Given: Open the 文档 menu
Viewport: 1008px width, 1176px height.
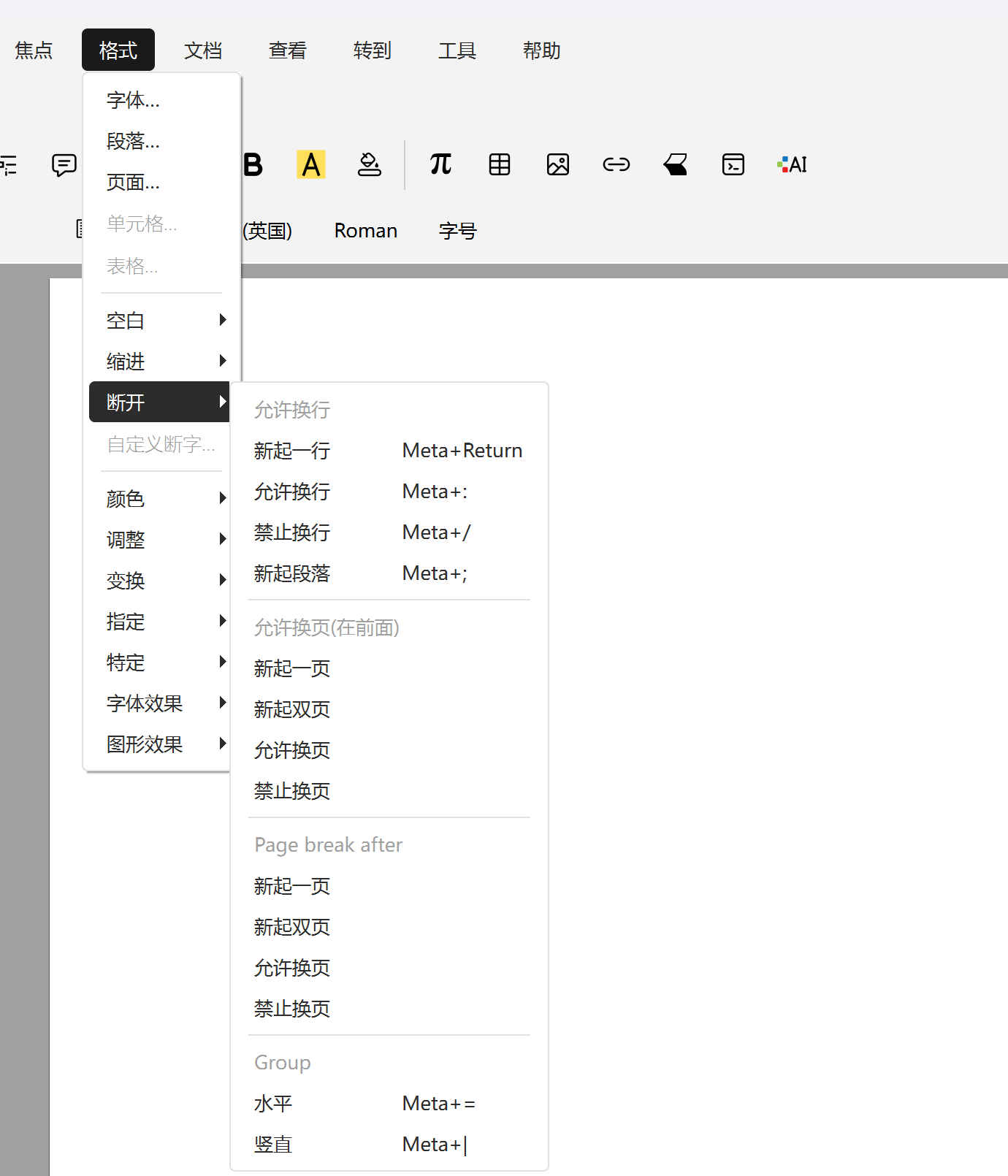Looking at the screenshot, I should pyautogui.click(x=203, y=50).
